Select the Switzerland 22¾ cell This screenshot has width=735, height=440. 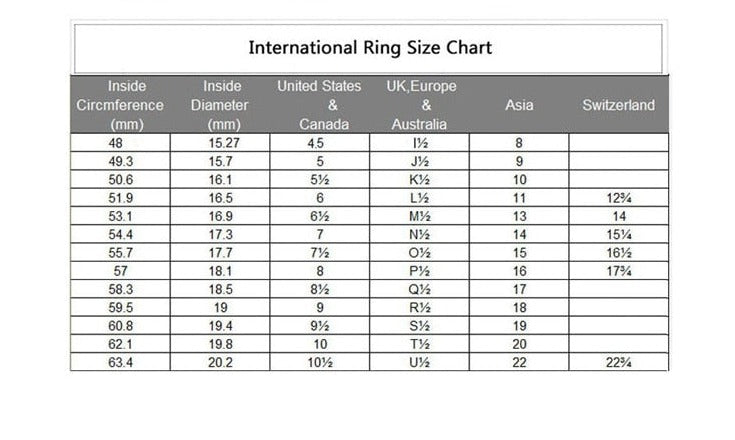click(x=618, y=361)
